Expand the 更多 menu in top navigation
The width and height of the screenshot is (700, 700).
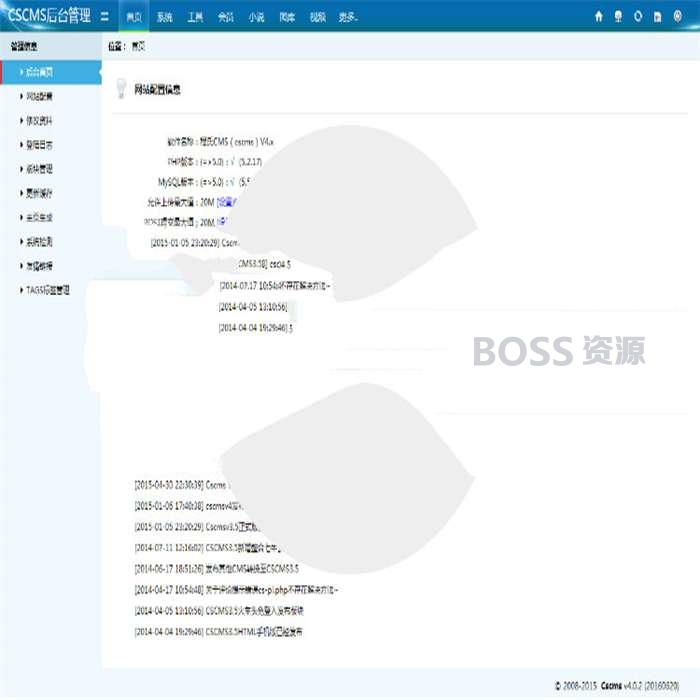(348, 17)
